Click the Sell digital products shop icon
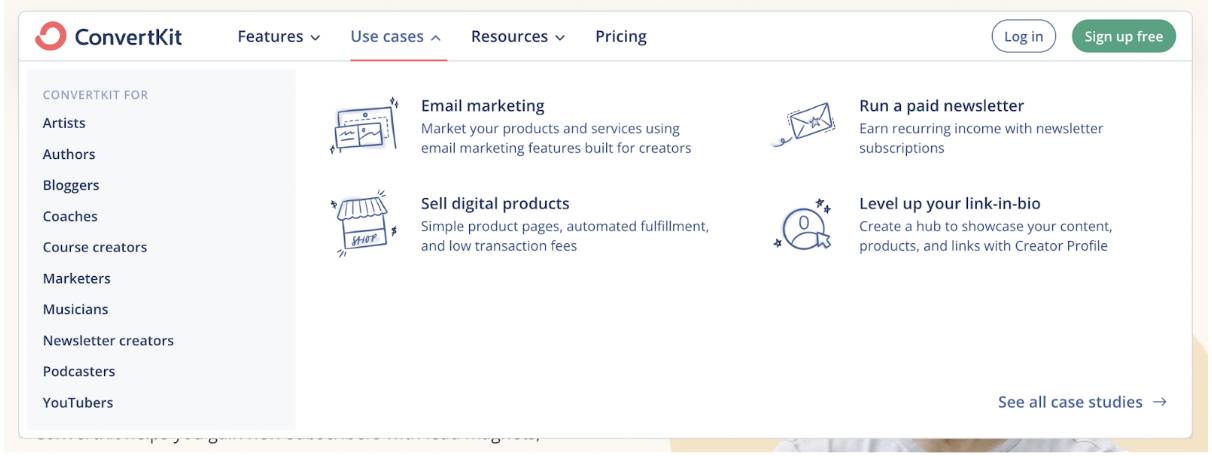The width and height of the screenshot is (1212, 456). tap(363, 224)
